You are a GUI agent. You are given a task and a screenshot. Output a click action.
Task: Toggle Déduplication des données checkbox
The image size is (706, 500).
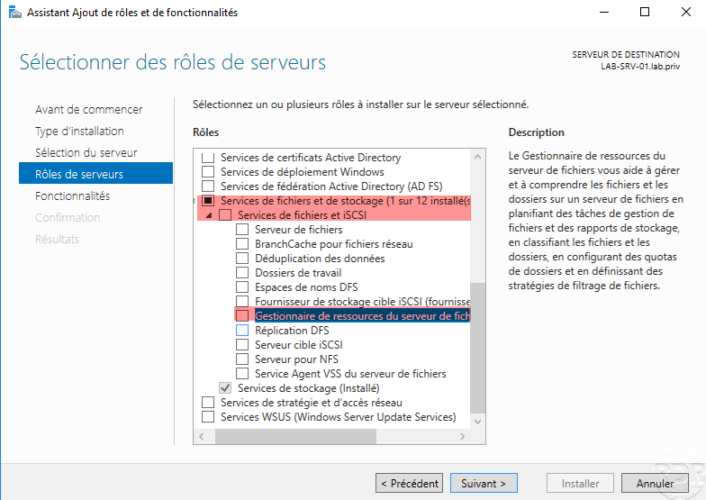coord(242,258)
